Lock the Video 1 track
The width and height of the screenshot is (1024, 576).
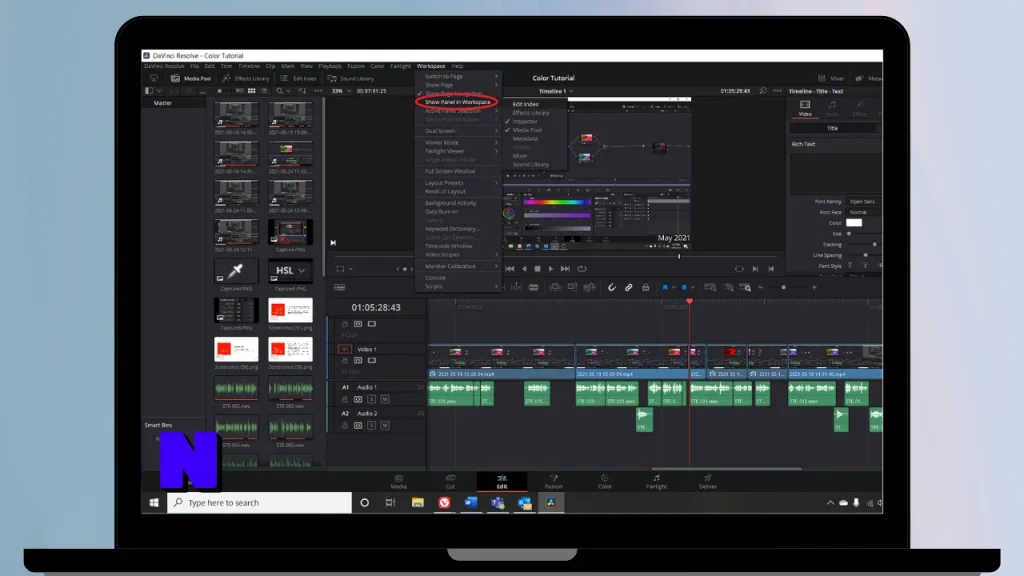click(x=345, y=360)
